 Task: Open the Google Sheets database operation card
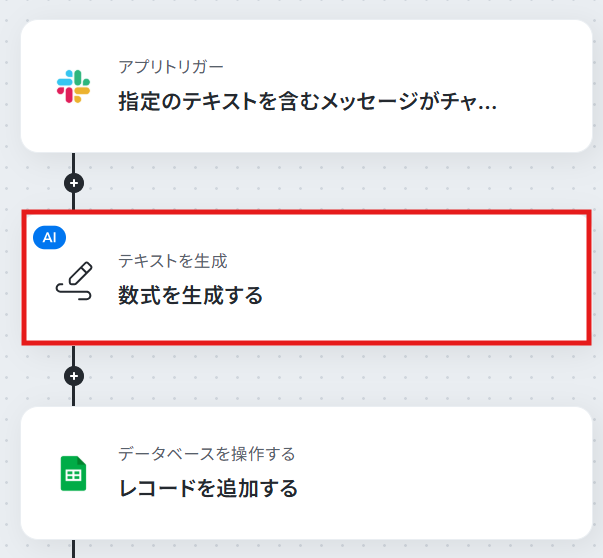[x=306, y=473]
